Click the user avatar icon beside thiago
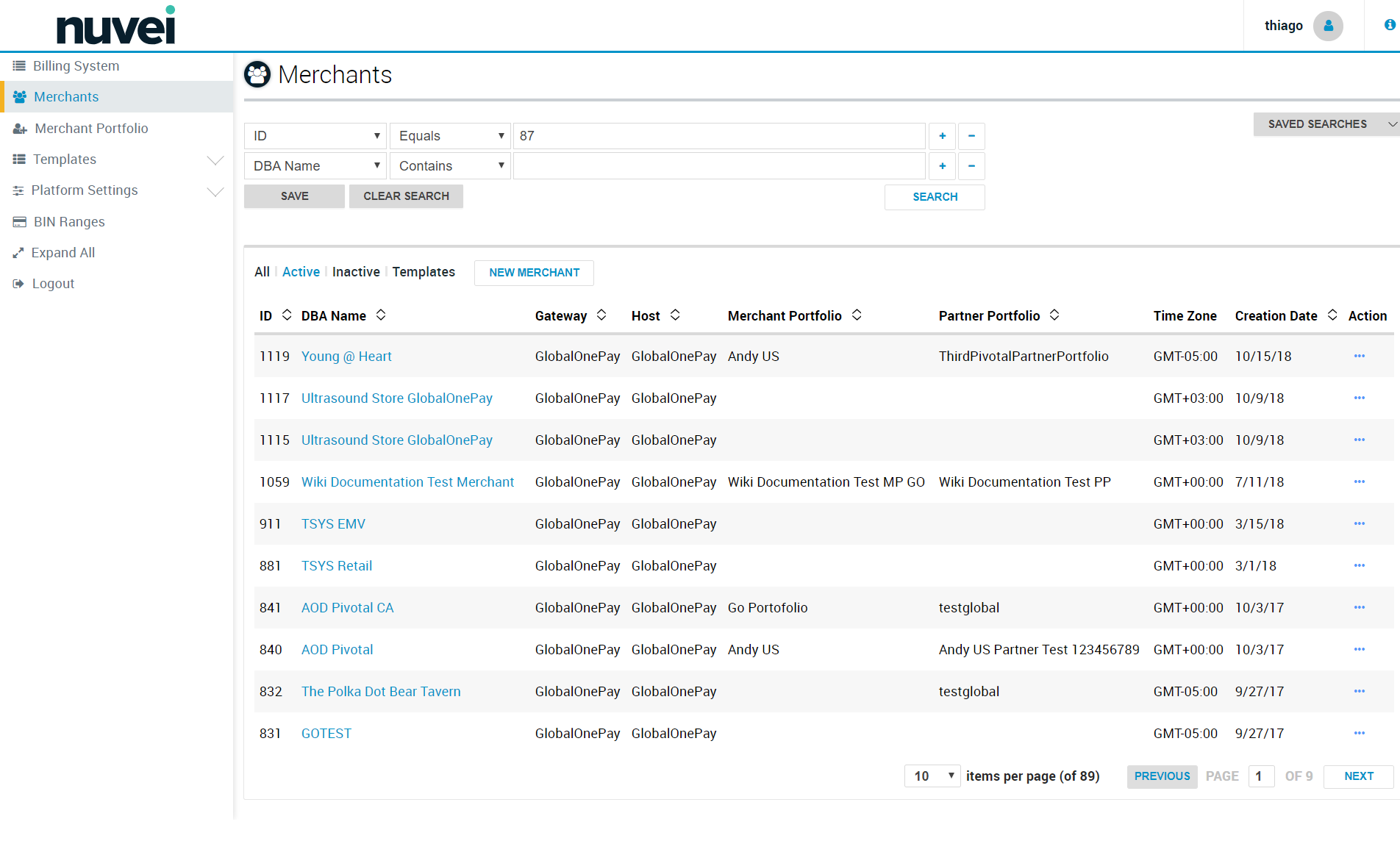Viewport: 1400px width, 841px height. click(x=1327, y=26)
